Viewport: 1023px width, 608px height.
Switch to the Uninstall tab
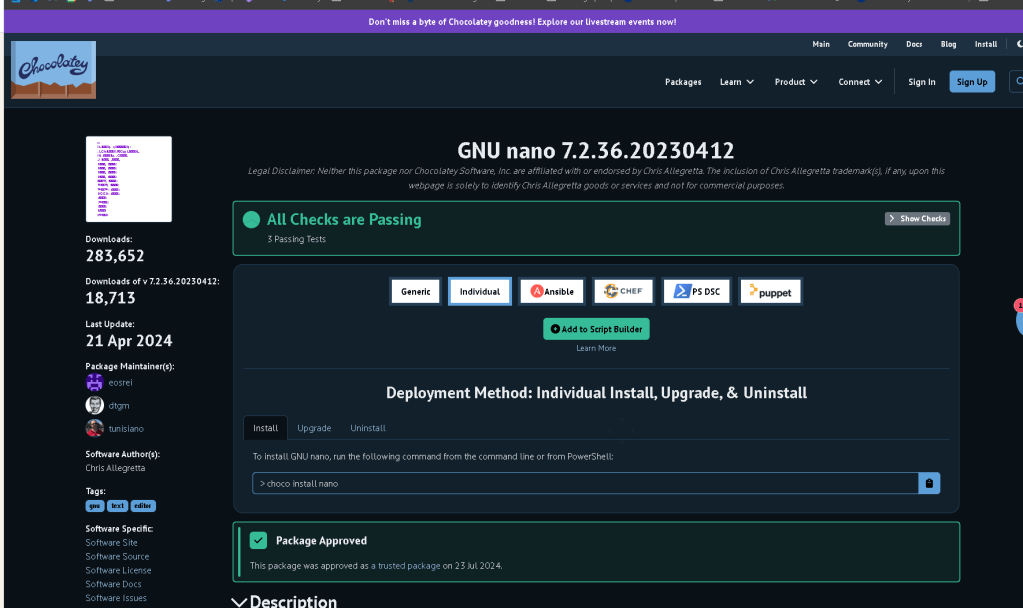pos(368,428)
